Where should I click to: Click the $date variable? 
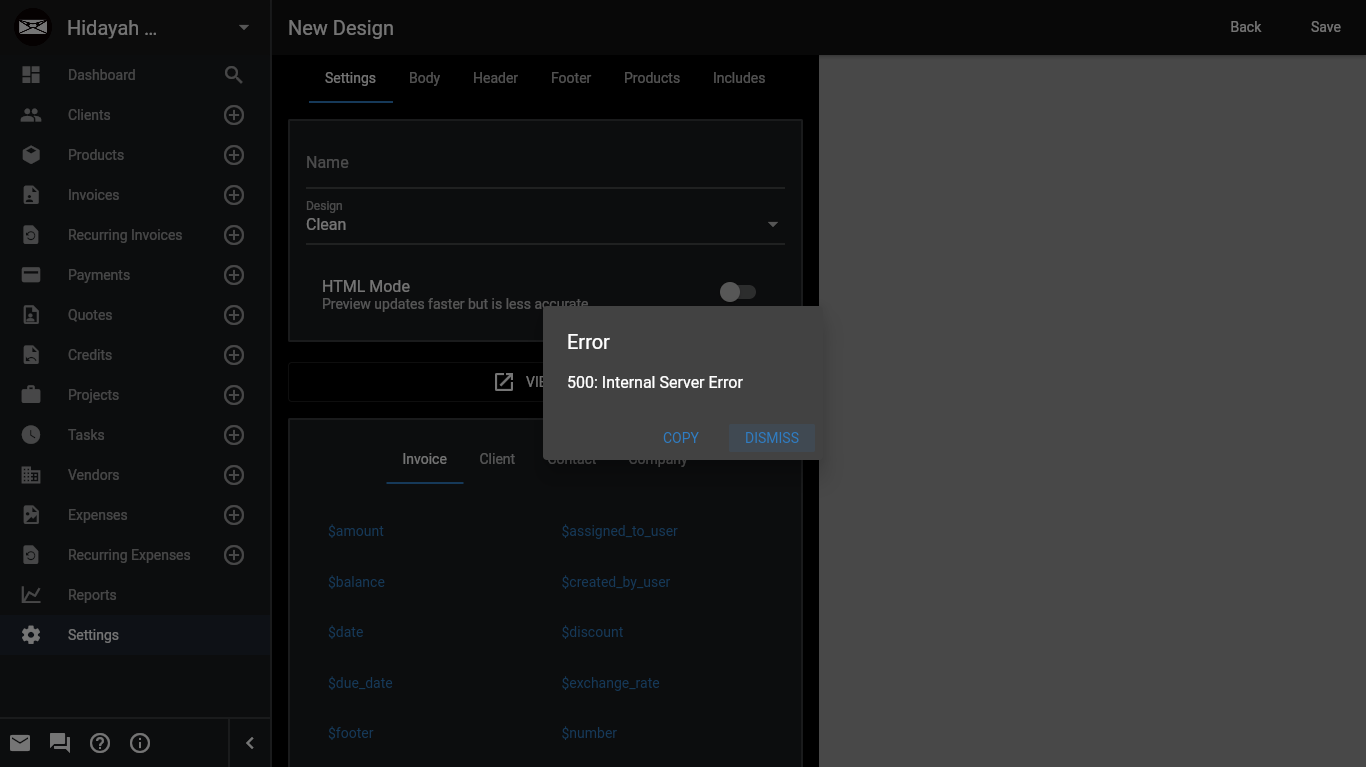(x=345, y=632)
